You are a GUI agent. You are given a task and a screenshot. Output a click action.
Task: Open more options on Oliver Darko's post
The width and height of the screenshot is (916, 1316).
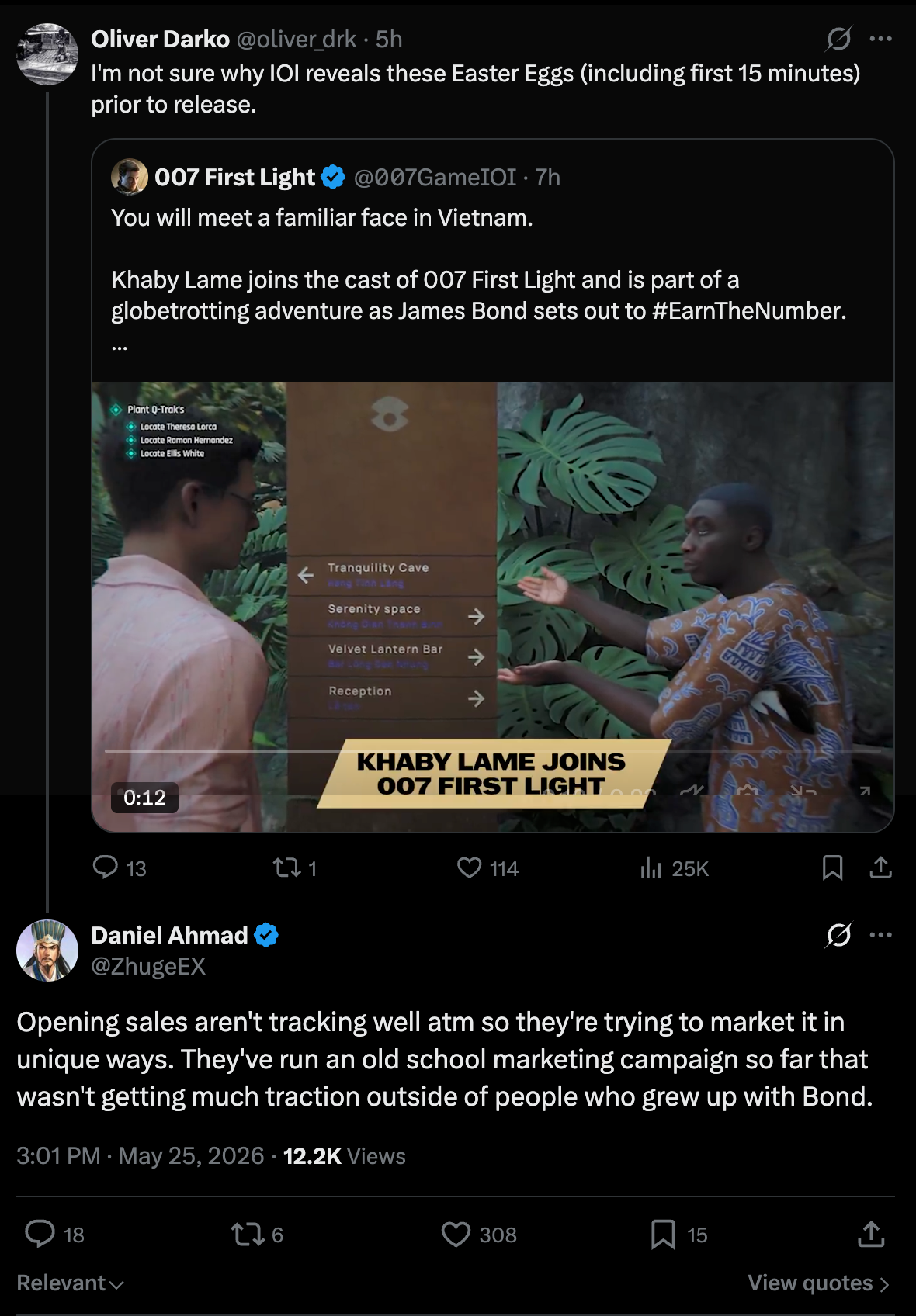[x=880, y=39]
